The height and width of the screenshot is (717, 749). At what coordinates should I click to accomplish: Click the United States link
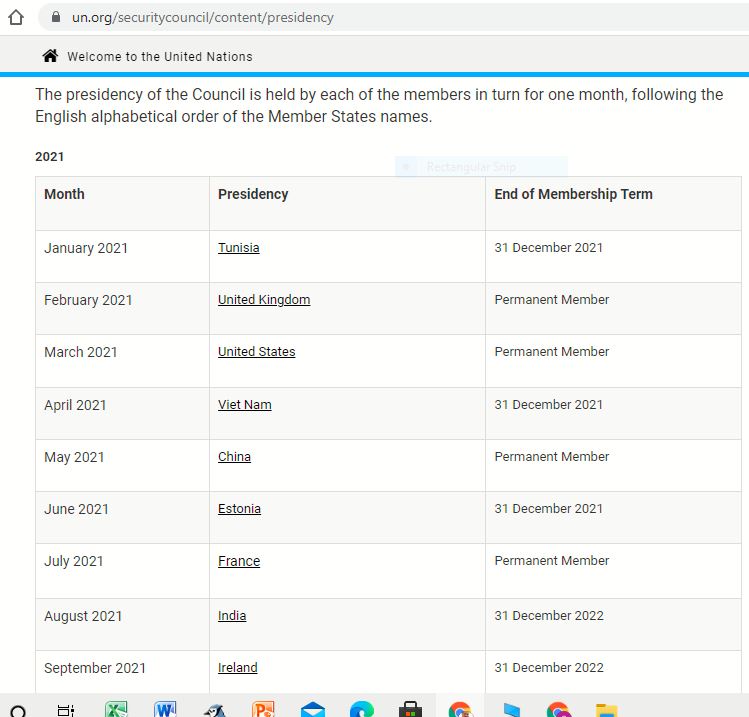(x=256, y=352)
